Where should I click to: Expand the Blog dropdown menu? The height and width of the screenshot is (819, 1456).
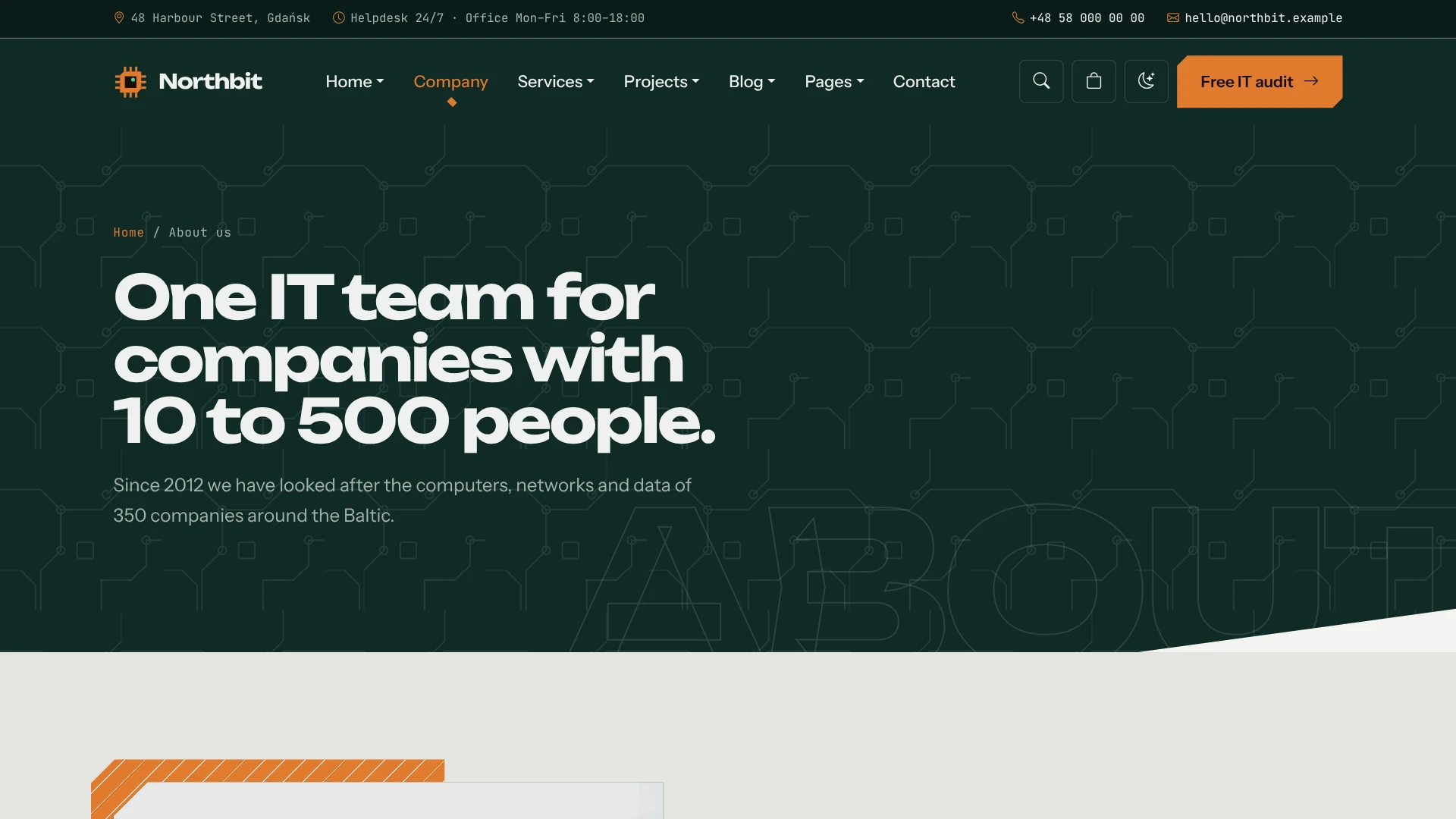pos(752,81)
